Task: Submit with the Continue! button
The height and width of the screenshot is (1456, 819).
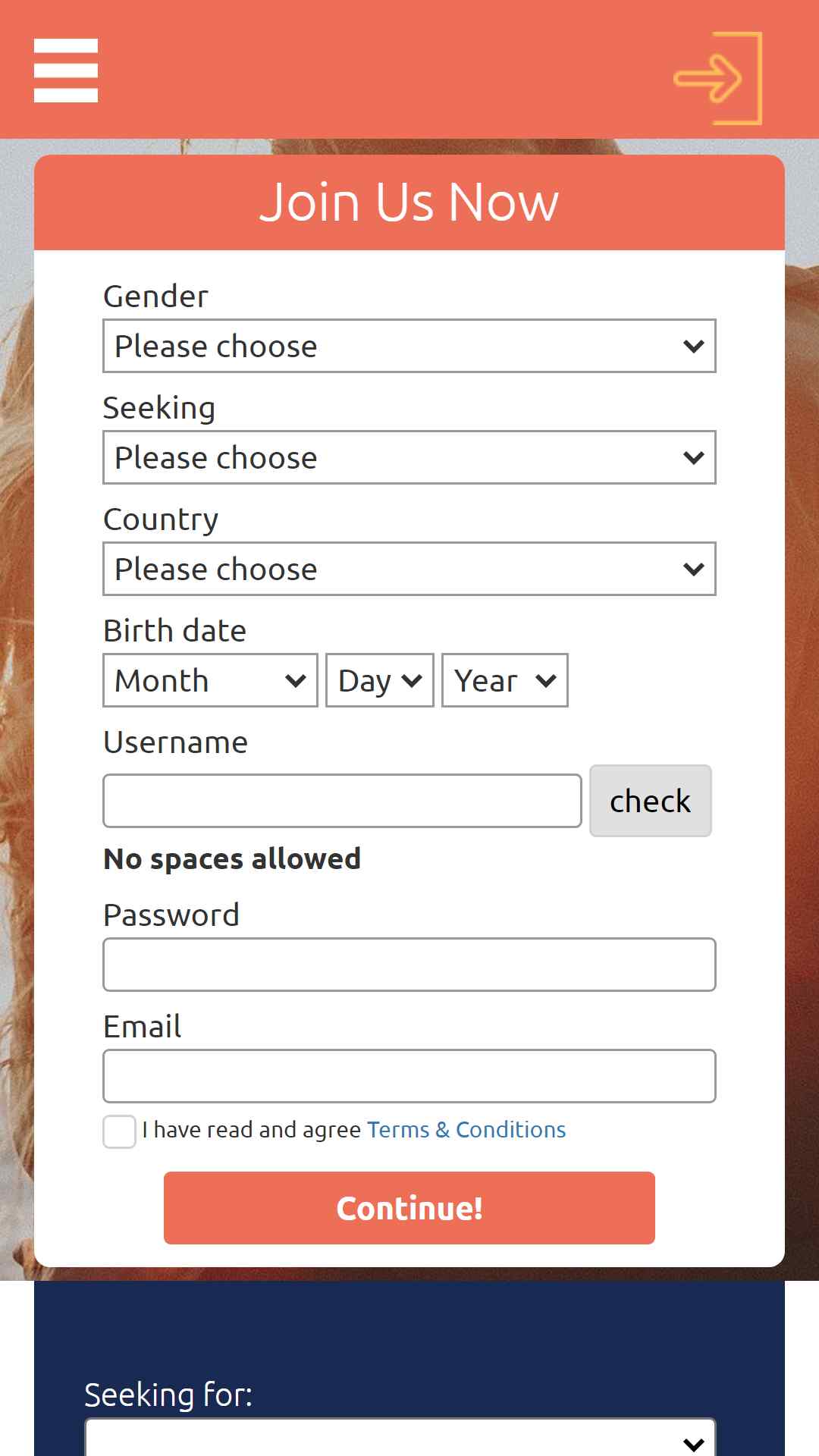Action: point(409,1208)
